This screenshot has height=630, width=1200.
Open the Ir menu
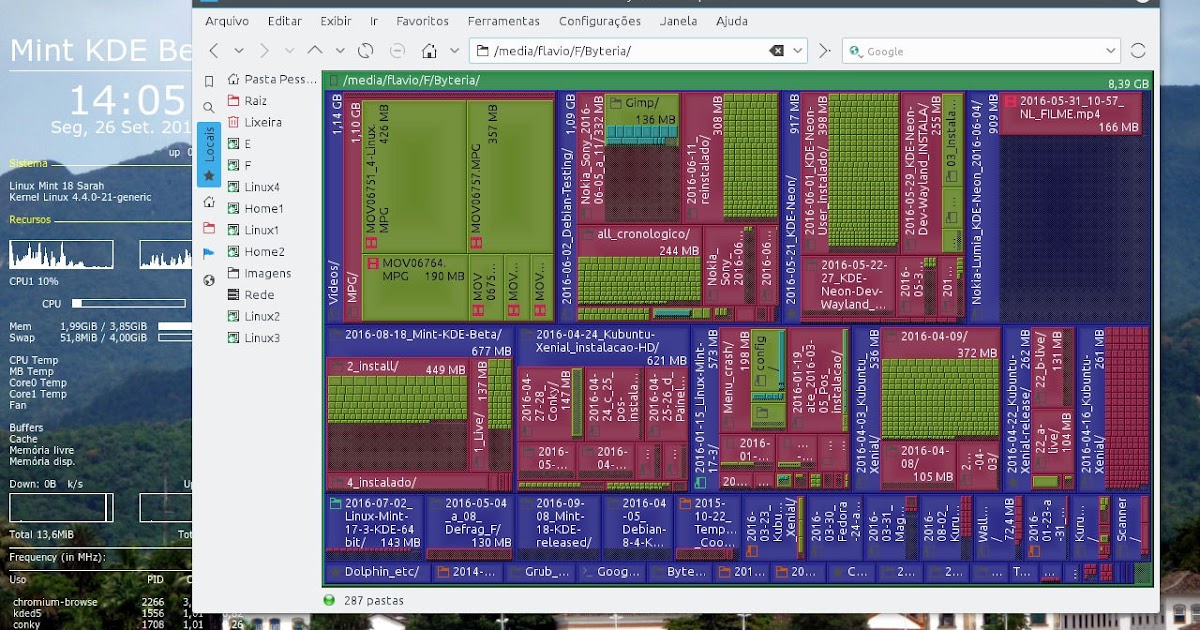374,21
